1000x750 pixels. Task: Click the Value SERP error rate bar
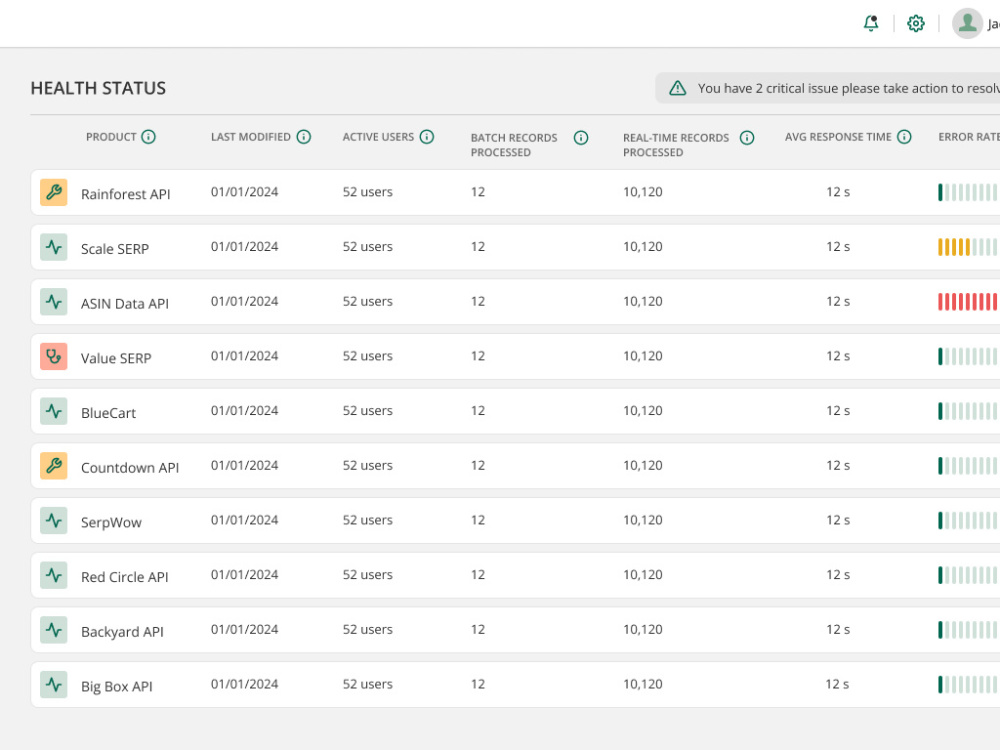[968, 357]
